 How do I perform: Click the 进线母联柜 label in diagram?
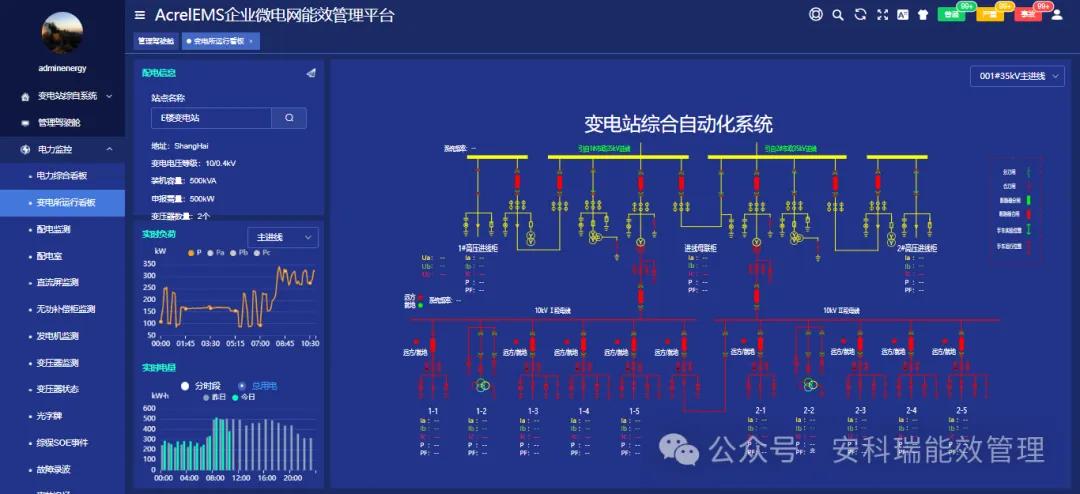(702, 247)
